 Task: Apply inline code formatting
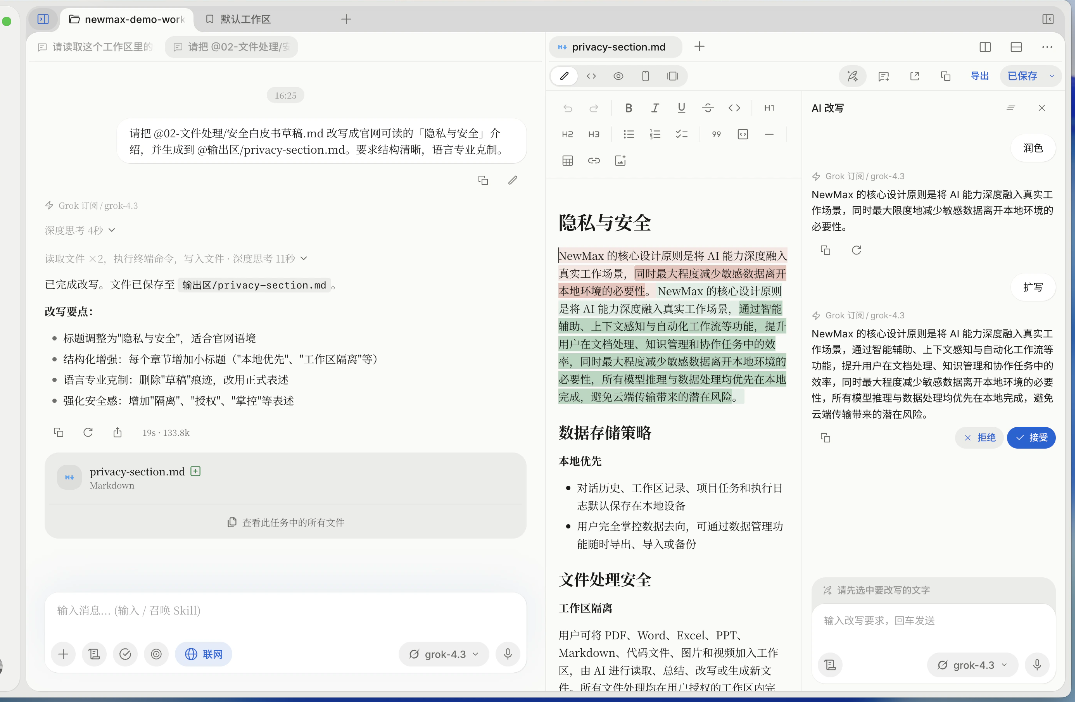734,108
